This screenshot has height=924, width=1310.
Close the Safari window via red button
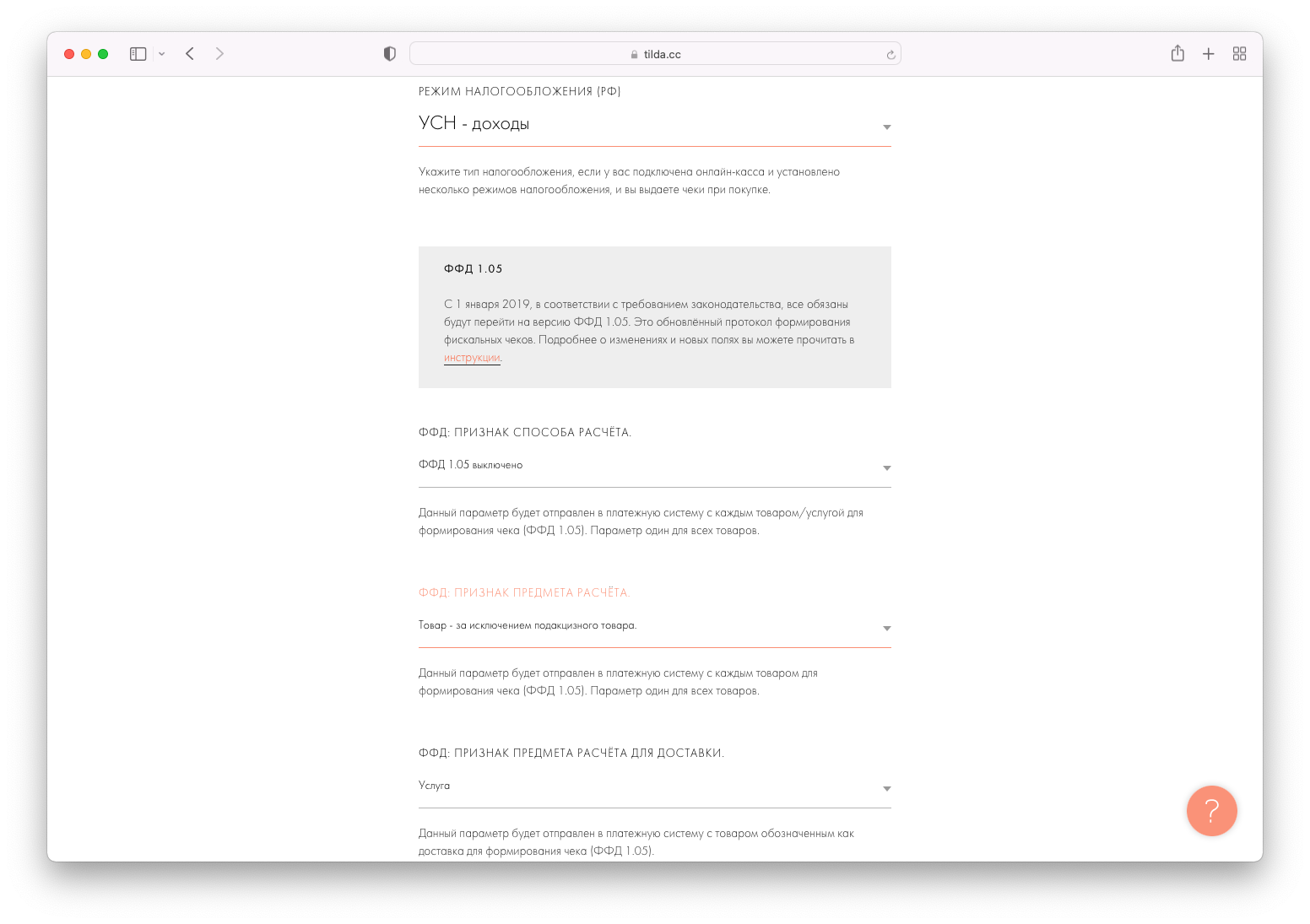69,54
